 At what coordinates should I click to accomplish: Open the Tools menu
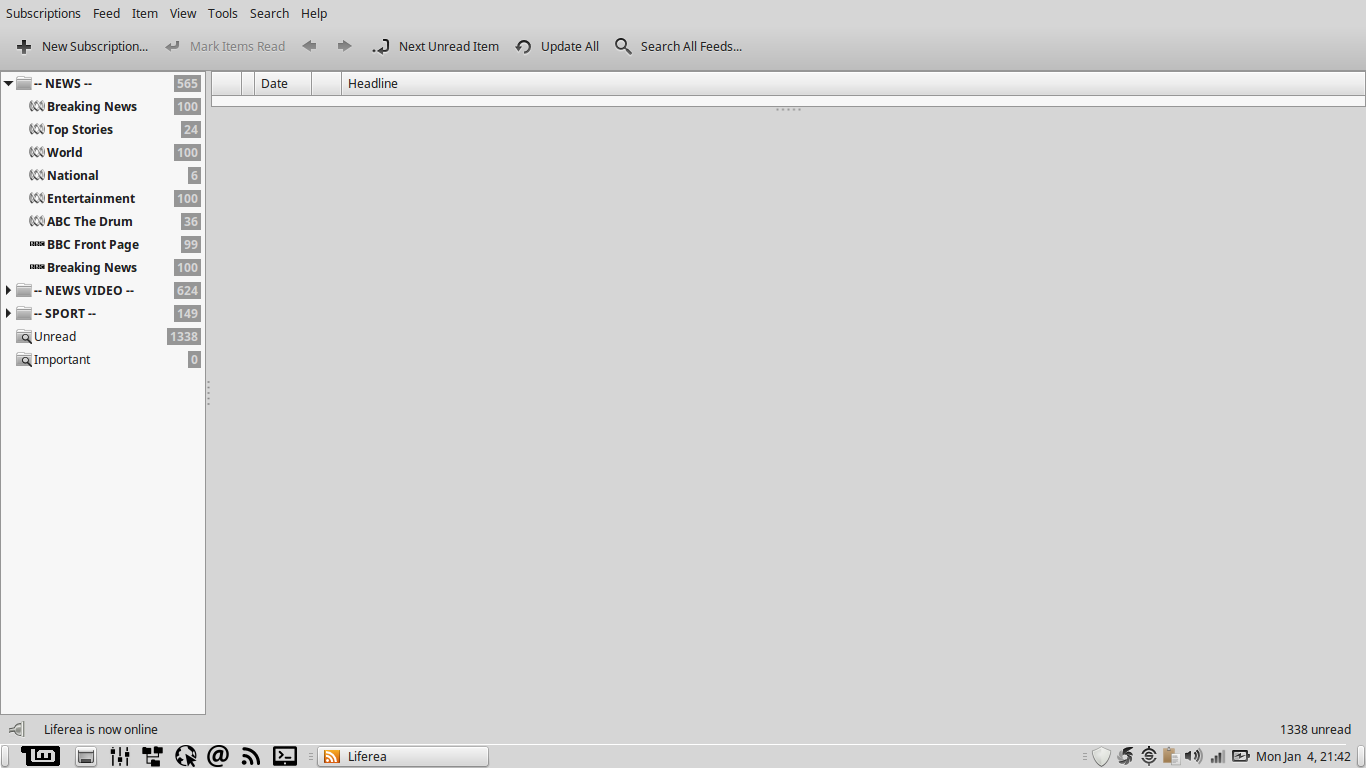point(223,13)
